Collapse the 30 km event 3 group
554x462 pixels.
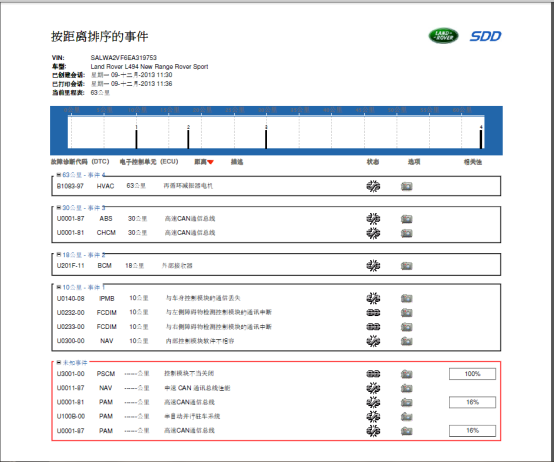59,208
